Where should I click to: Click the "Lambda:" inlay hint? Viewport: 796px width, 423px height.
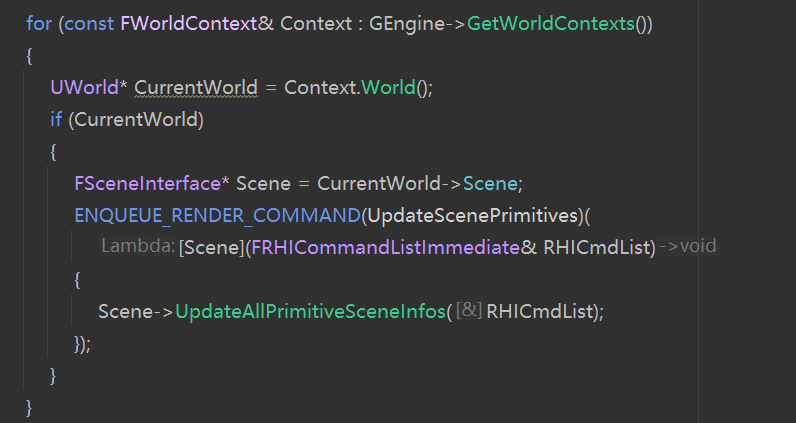[138, 246]
